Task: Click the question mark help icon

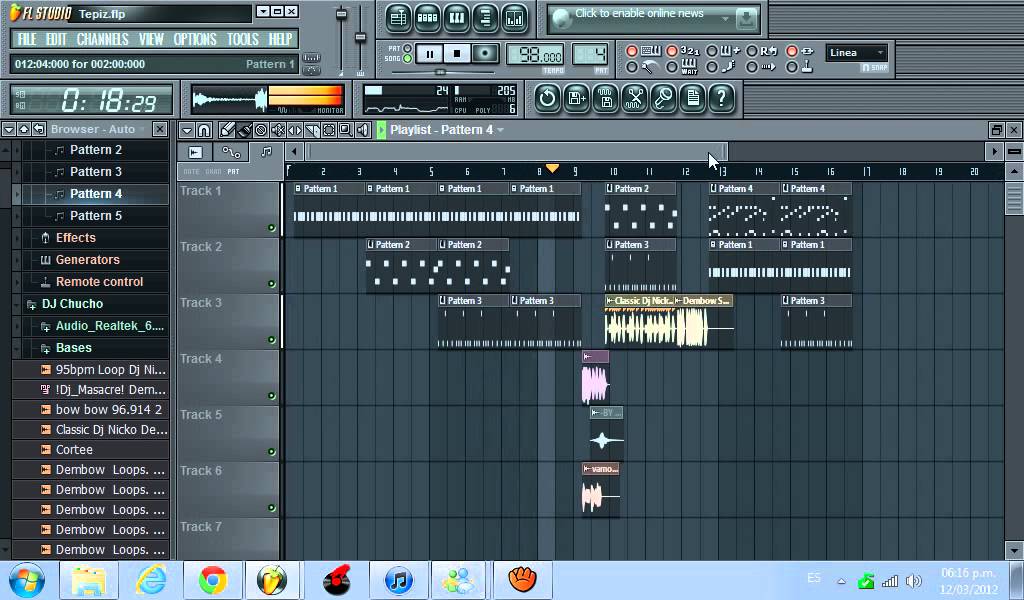Action: click(x=722, y=99)
